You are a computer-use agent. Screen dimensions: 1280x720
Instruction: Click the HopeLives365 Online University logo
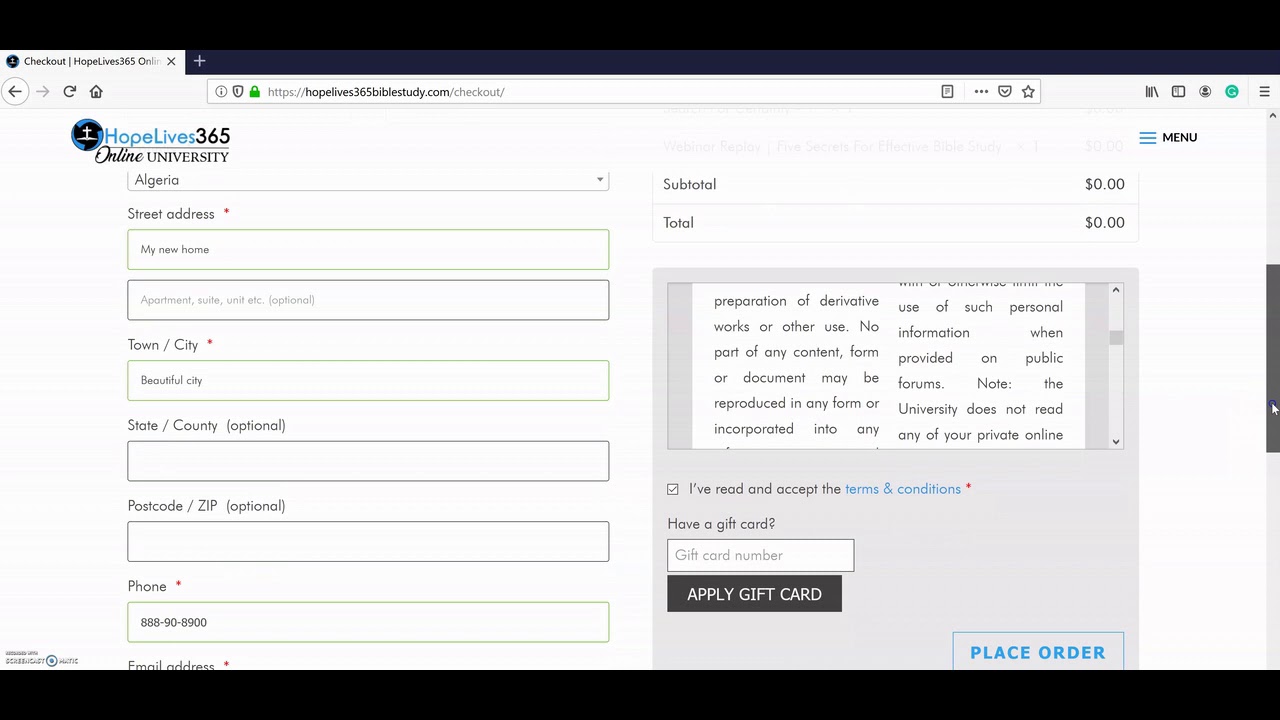[151, 141]
